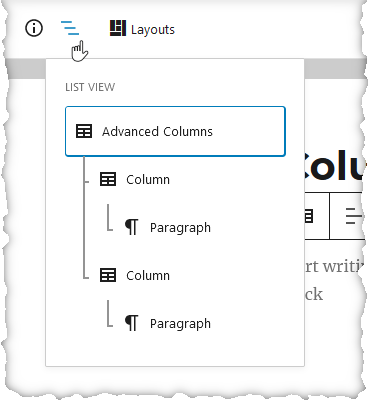
Task: Click the alignment icon in block toolbar
Action: [353, 216]
